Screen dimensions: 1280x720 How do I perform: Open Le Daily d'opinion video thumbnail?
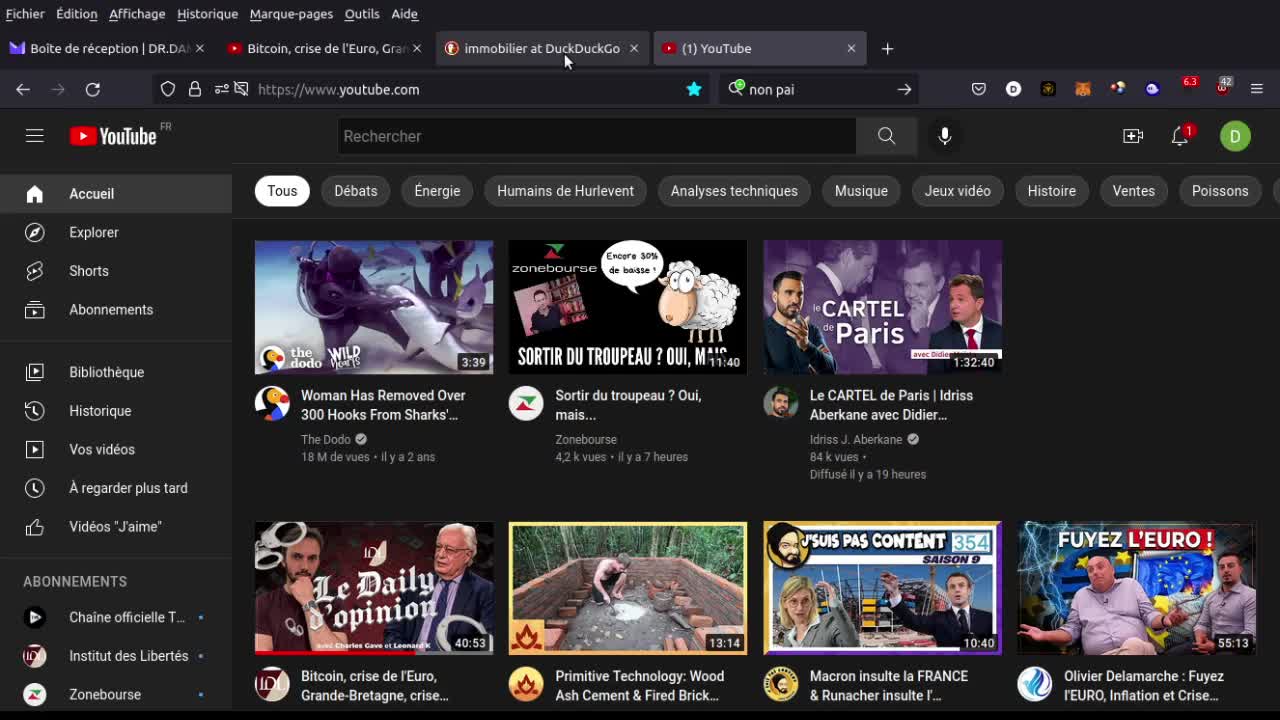pos(374,588)
